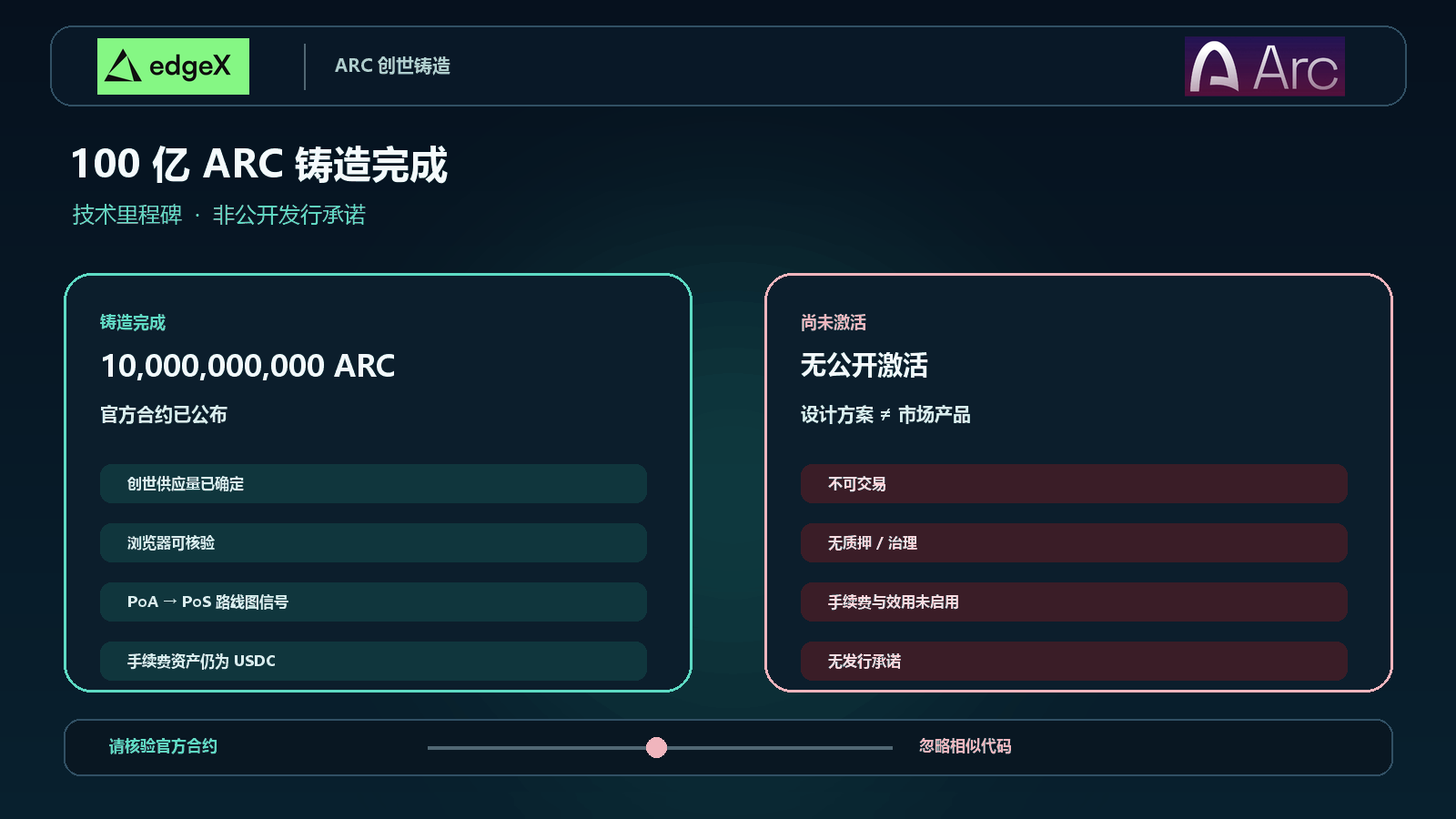1456x819 pixels.
Task: Click the 请核验官方合约 label
Action: 163,746
